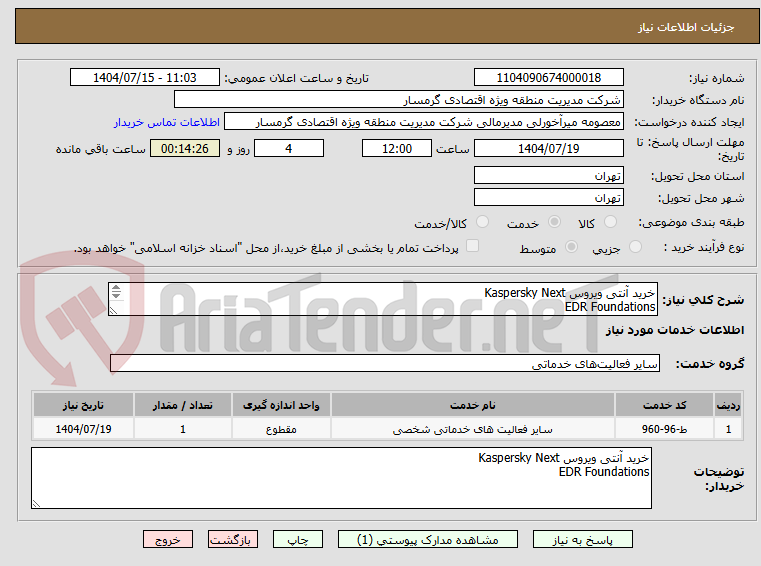Click the استان محل تحویل field

tap(548, 175)
